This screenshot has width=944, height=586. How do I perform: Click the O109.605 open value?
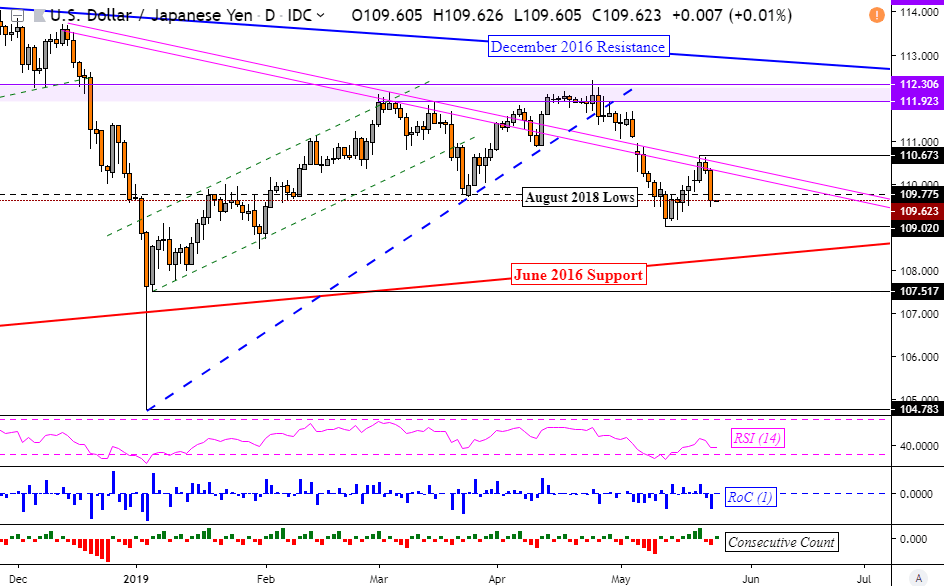click(387, 15)
